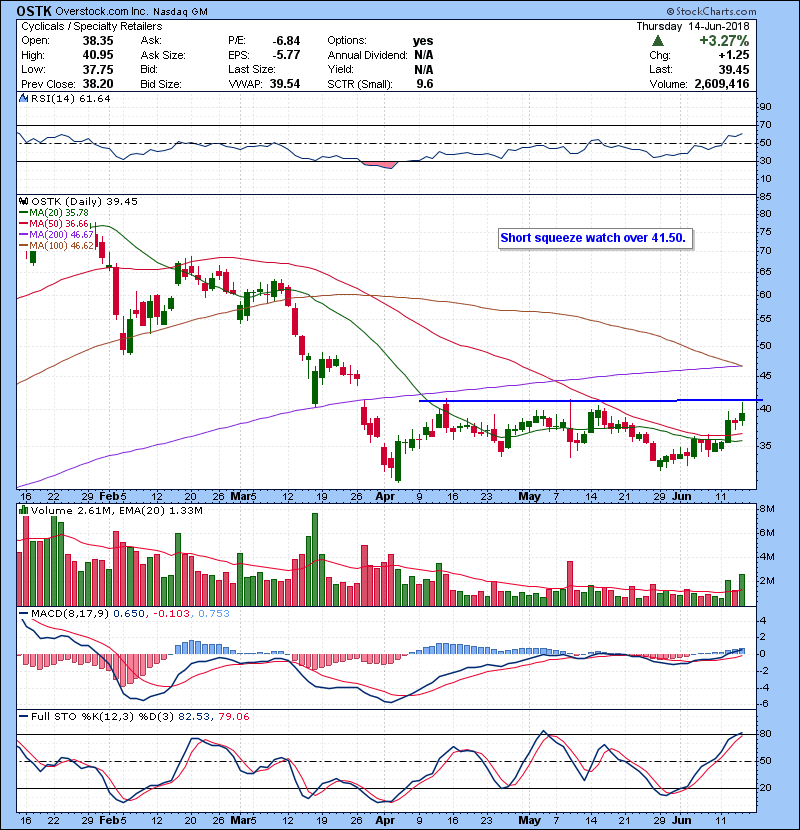Click the green up-triangle next to +3.27%
This screenshot has height=830, width=800.
click(x=658, y=40)
